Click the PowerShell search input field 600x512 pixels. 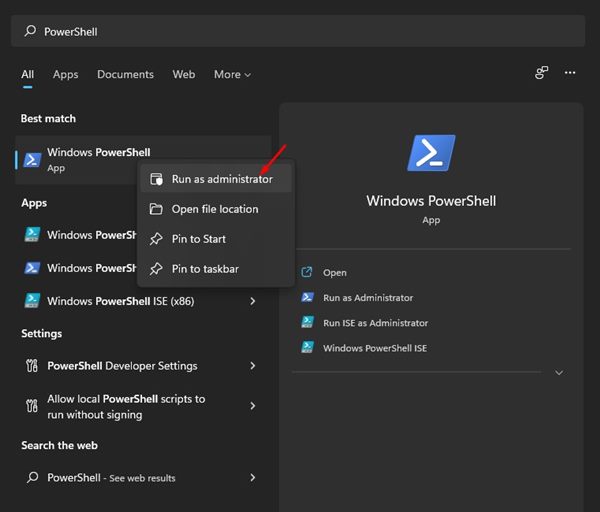298,31
